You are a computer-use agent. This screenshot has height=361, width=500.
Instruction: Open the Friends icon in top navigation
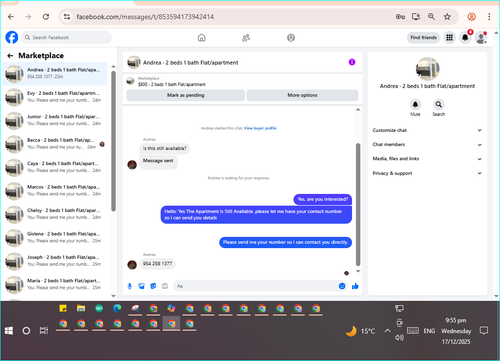tap(246, 38)
